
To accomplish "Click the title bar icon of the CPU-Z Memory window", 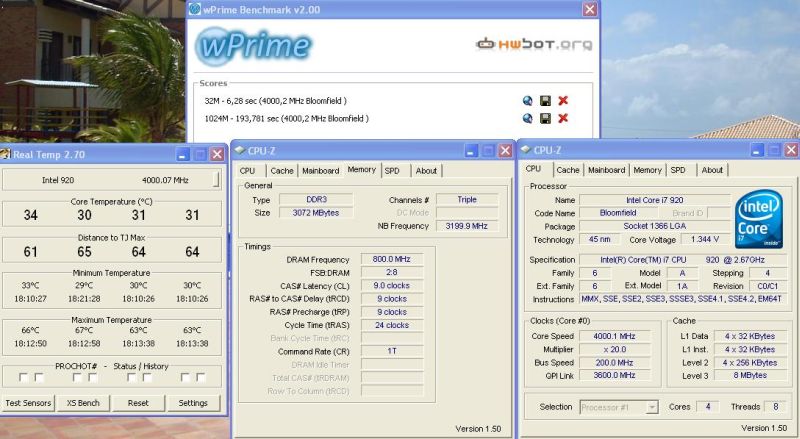I will click(x=239, y=150).
